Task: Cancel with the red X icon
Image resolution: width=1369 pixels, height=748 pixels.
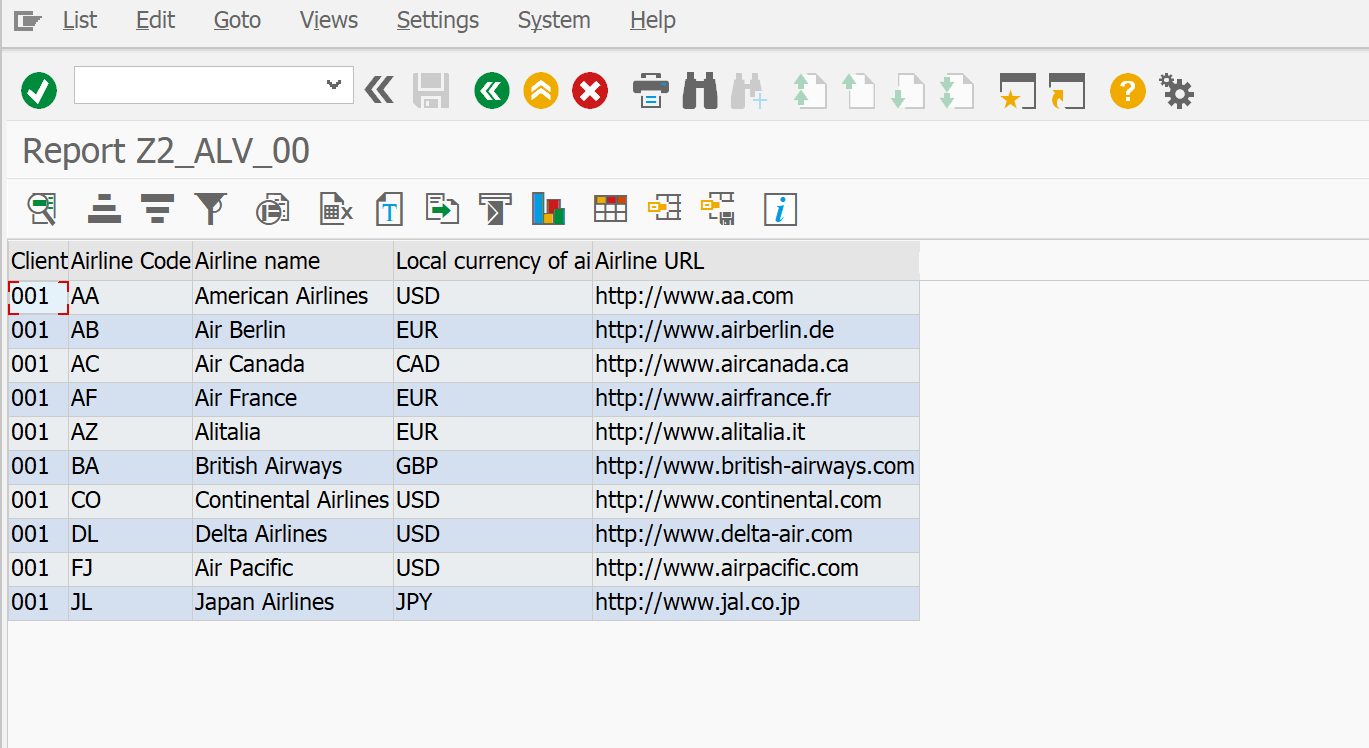Action: pos(590,92)
